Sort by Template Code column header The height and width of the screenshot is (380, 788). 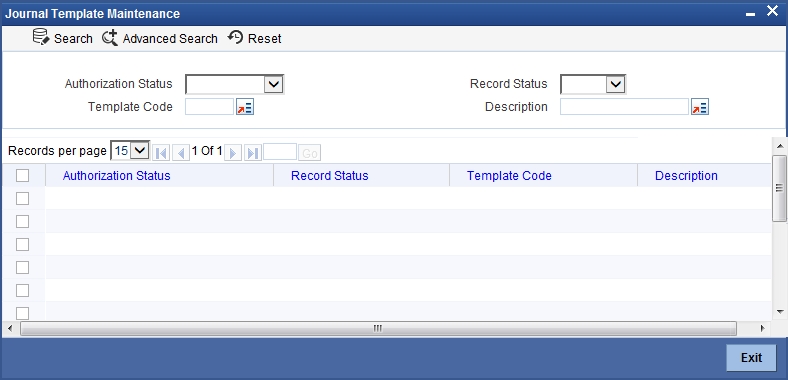pos(509,175)
